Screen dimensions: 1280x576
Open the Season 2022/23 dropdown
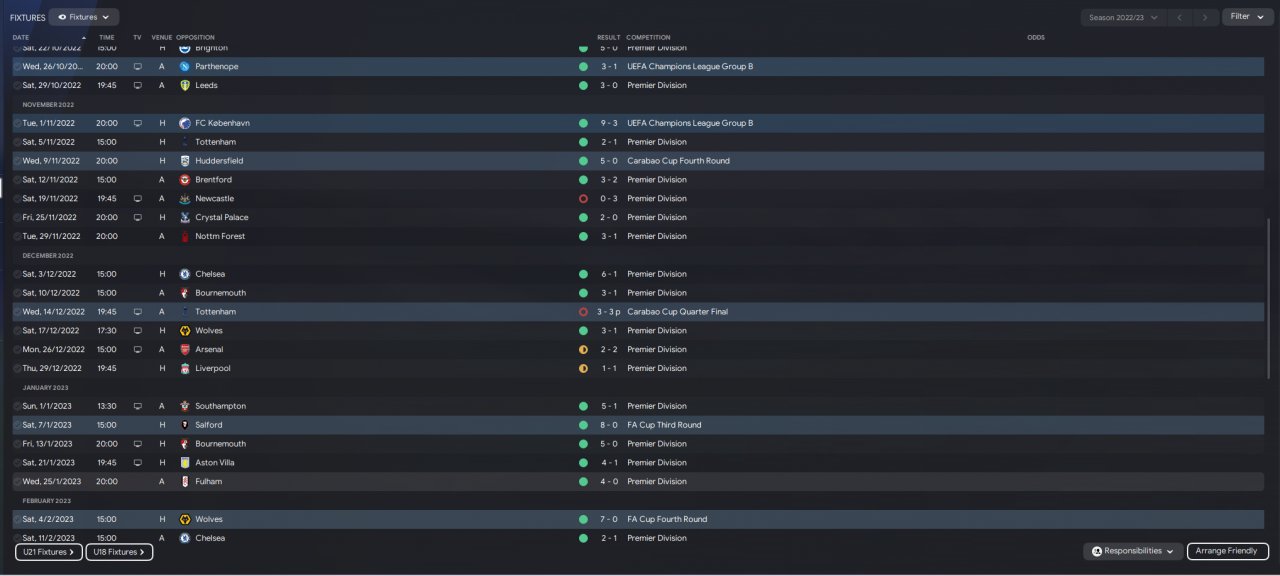[1124, 17]
